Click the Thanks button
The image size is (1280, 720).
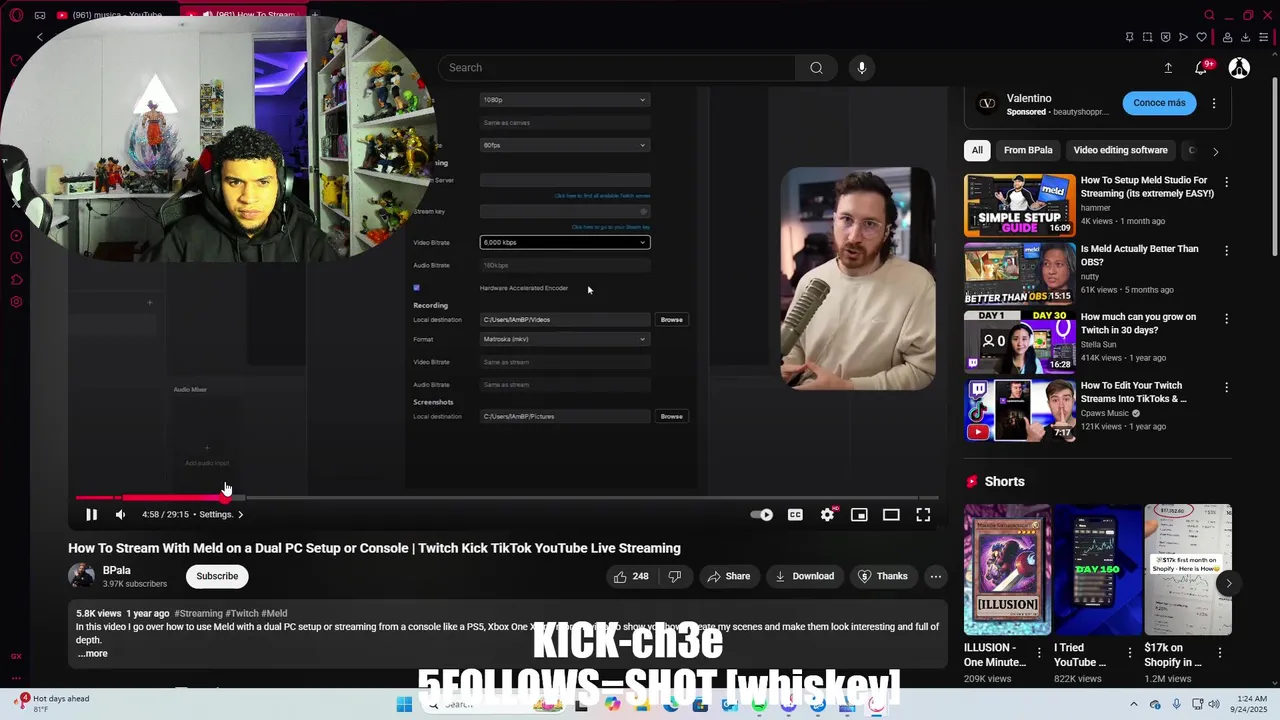[883, 576]
